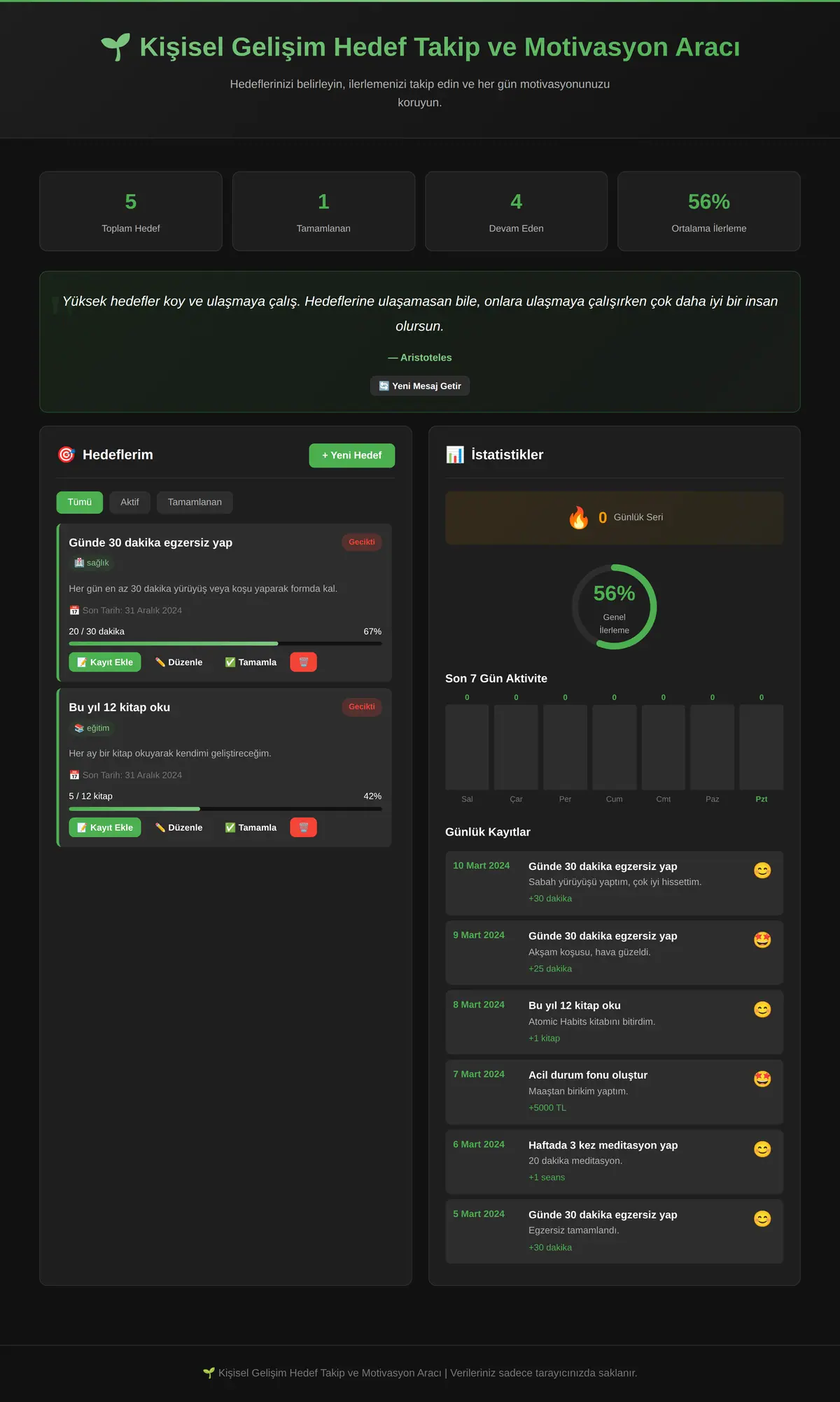Image resolution: width=840 pixels, height=1402 pixels.
Task: Click the smiley on 8 Mart 2024 entry
Action: click(762, 1009)
